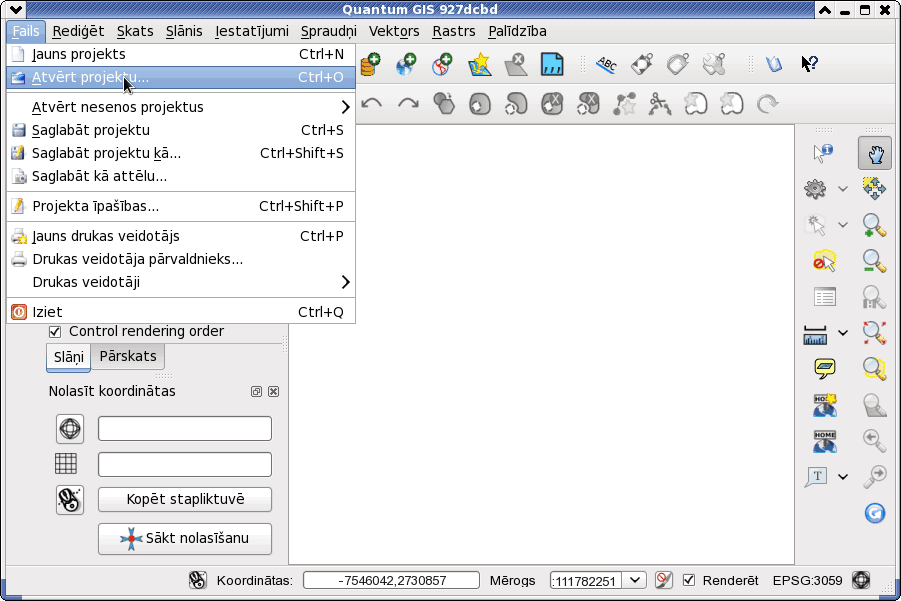Click the Undo arrow icon
901x601 pixels.
(x=372, y=104)
